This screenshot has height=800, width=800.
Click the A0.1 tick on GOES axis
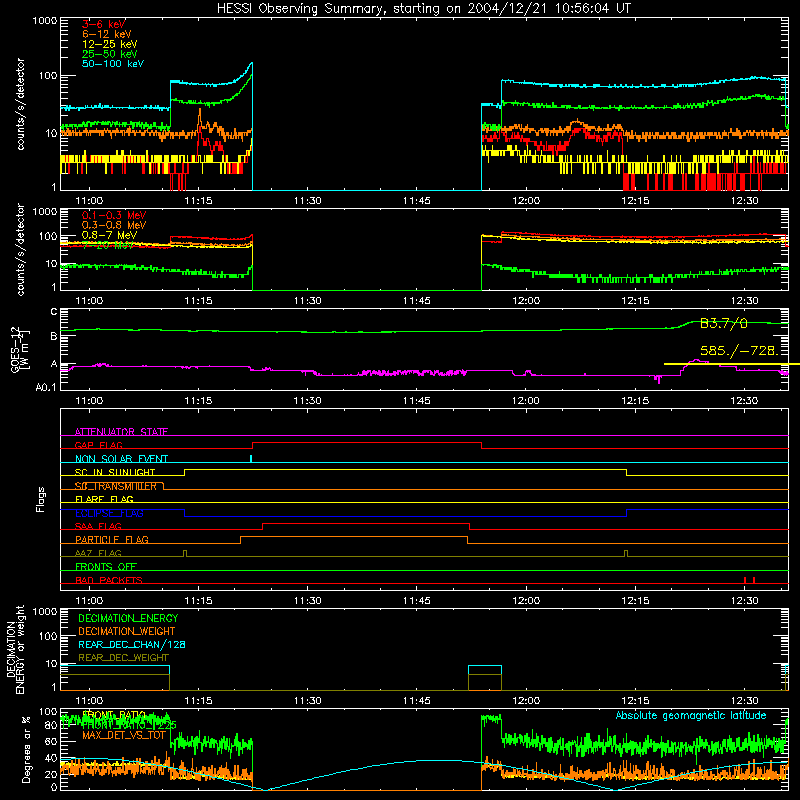click(x=46, y=387)
